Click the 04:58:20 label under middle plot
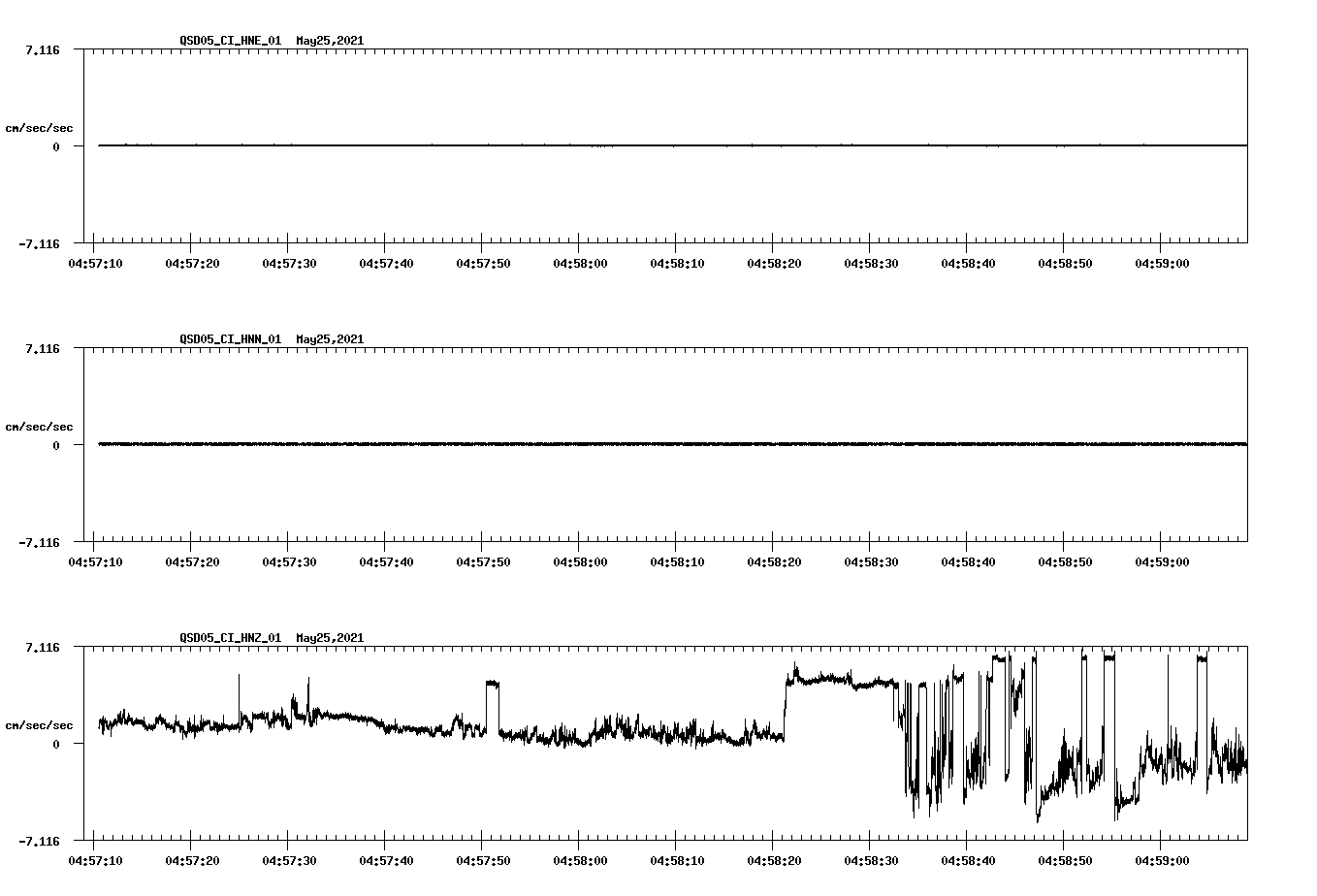The image size is (1317, 896). [776, 561]
